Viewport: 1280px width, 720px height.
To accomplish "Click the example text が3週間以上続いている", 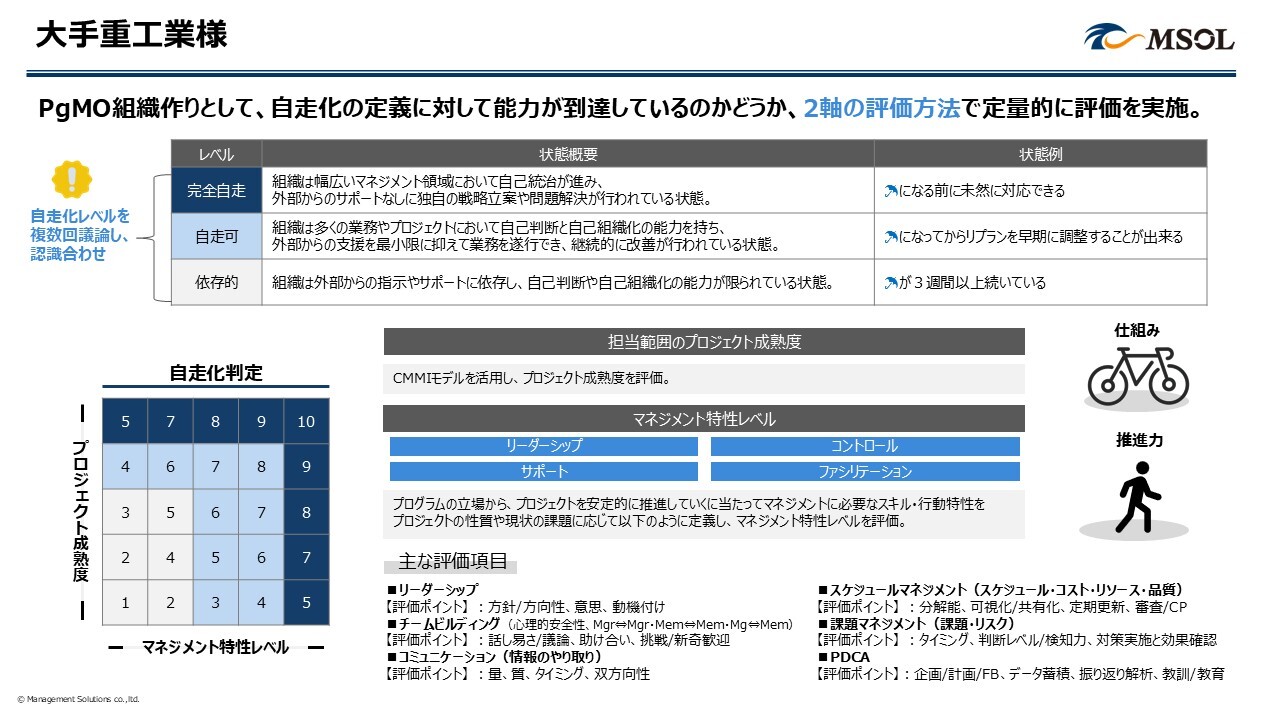I will click(973, 283).
